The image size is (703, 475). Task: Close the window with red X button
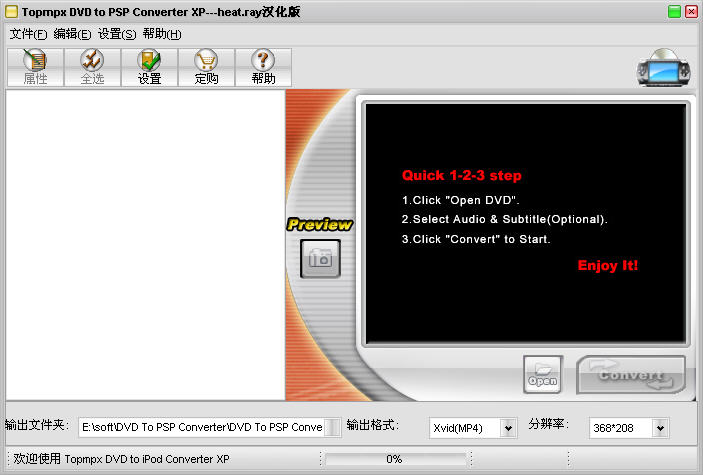[x=691, y=12]
